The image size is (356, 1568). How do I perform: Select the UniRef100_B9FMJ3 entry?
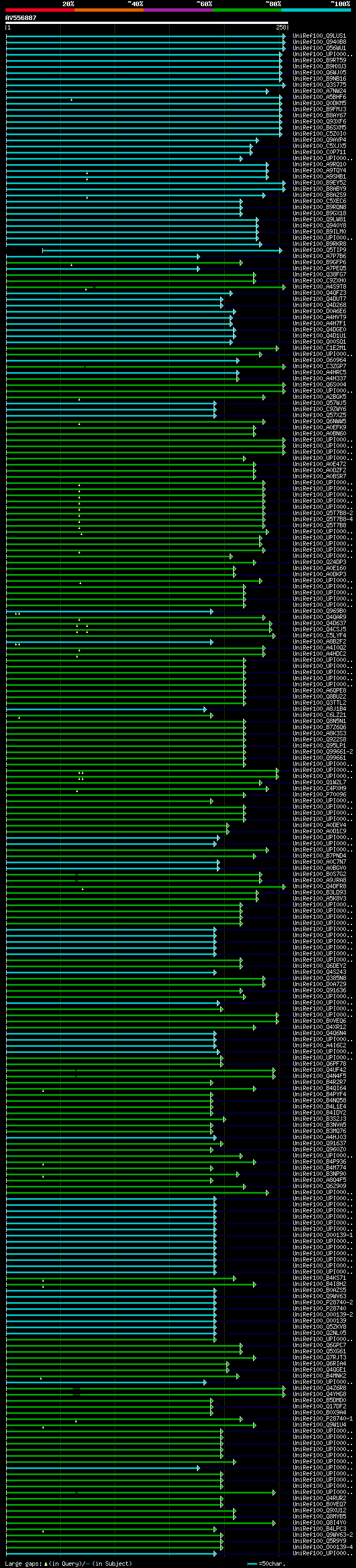tap(319, 110)
